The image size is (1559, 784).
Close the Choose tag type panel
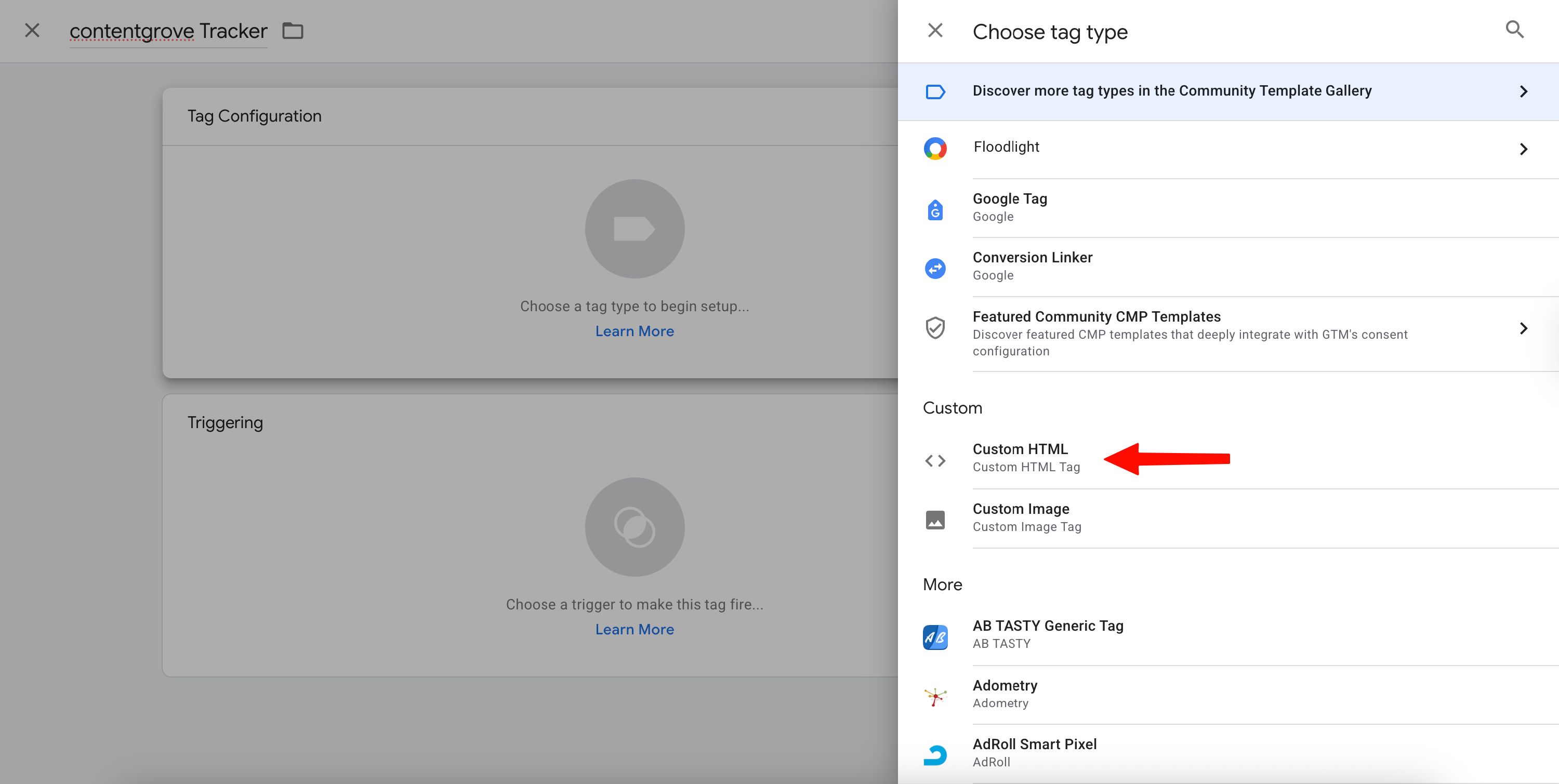point(935,30)
